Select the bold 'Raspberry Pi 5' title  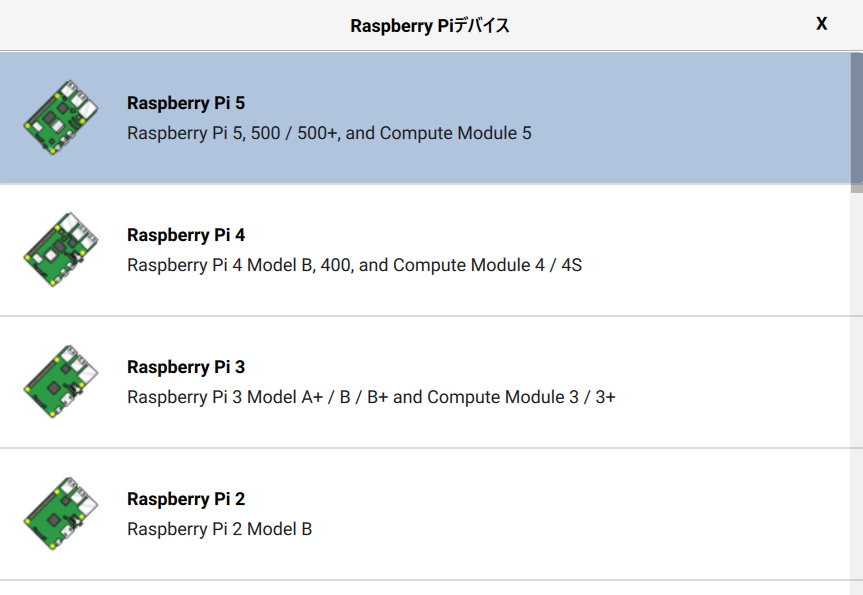(x=186, y=103)
